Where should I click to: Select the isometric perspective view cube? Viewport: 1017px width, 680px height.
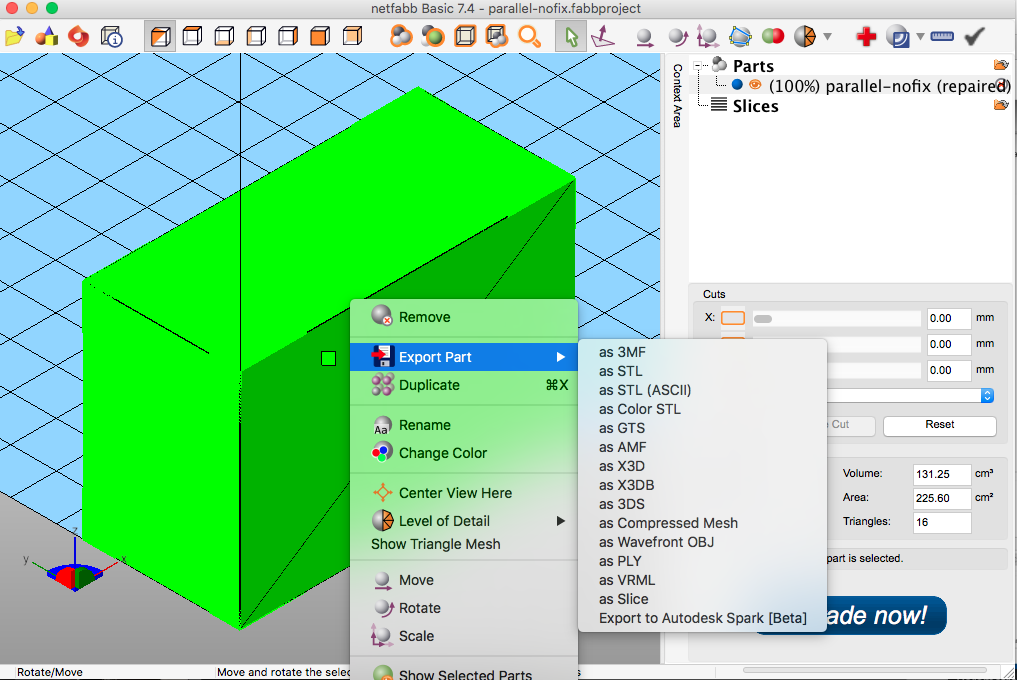pyautogui.click(x=160, y=36)
